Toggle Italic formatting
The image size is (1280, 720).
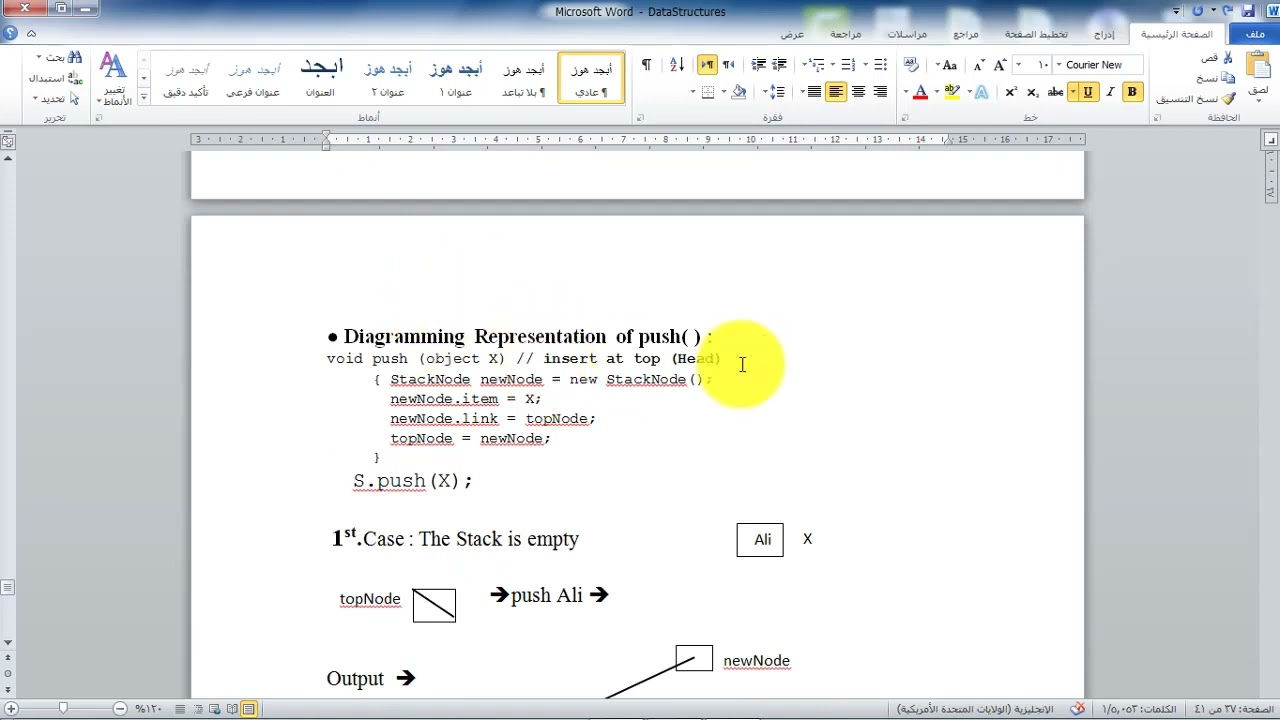(1110, 92)
